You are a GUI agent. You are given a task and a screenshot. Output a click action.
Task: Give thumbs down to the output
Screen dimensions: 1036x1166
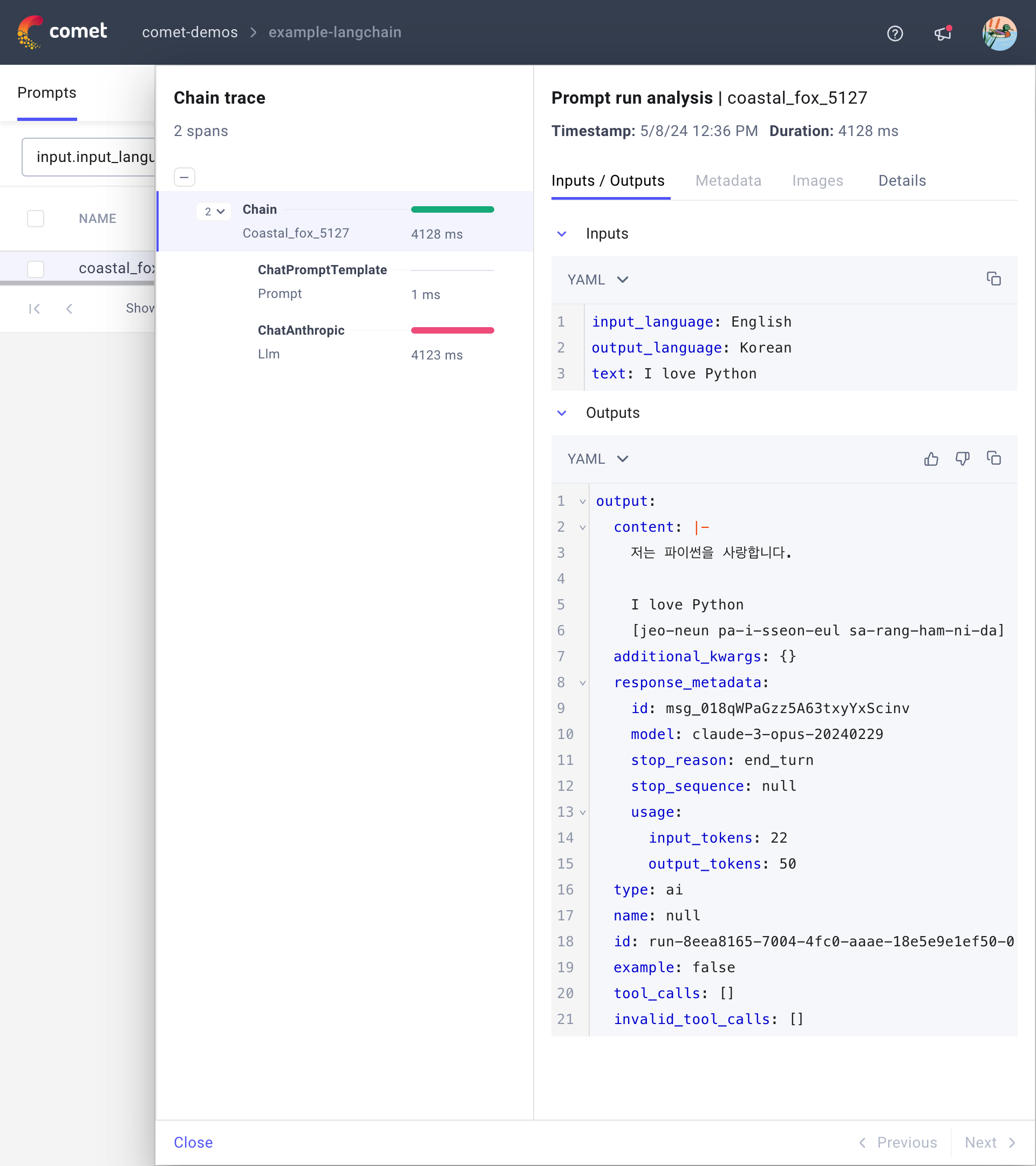(962, 459)
